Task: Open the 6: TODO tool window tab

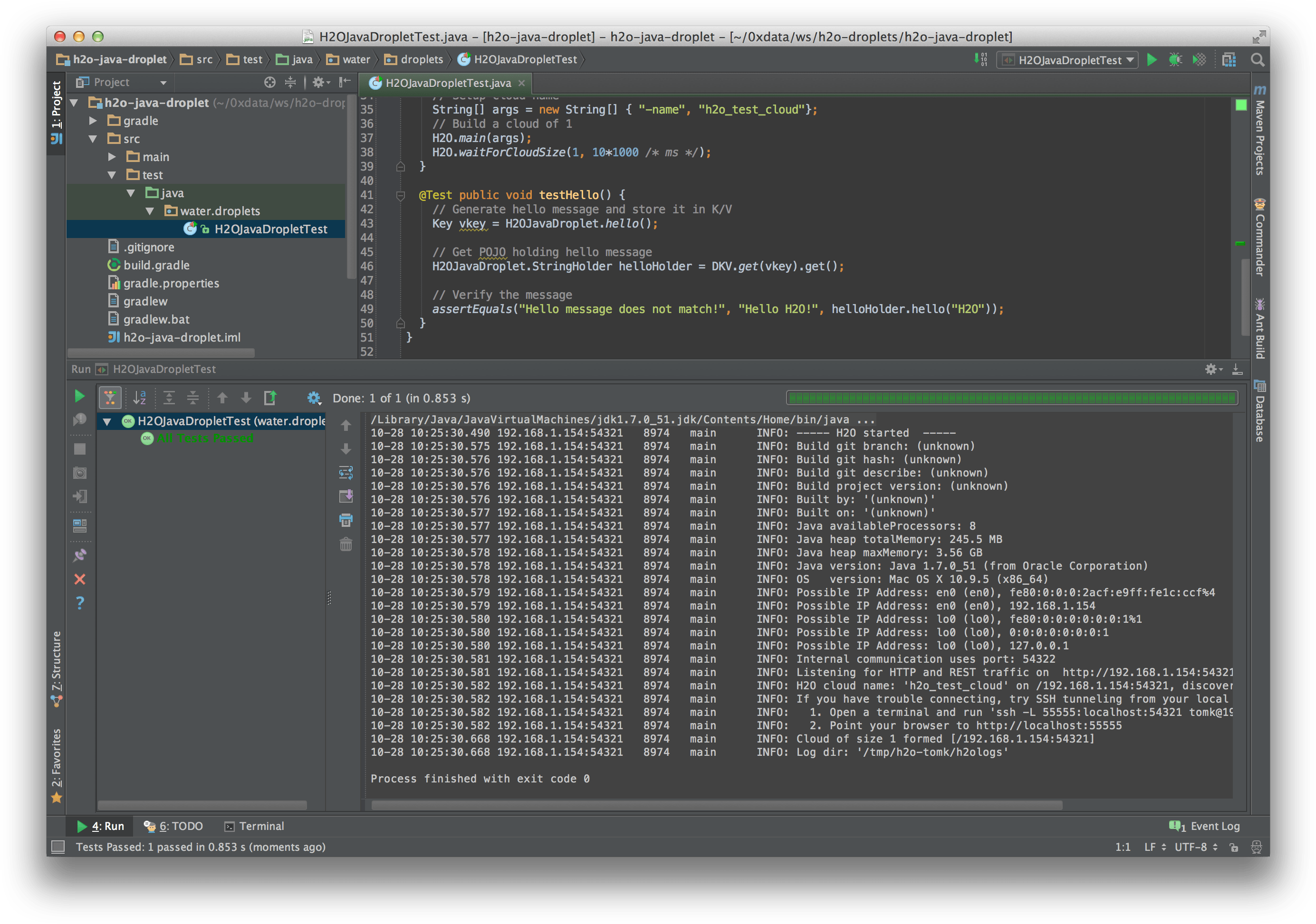Action: click(173, 826)
